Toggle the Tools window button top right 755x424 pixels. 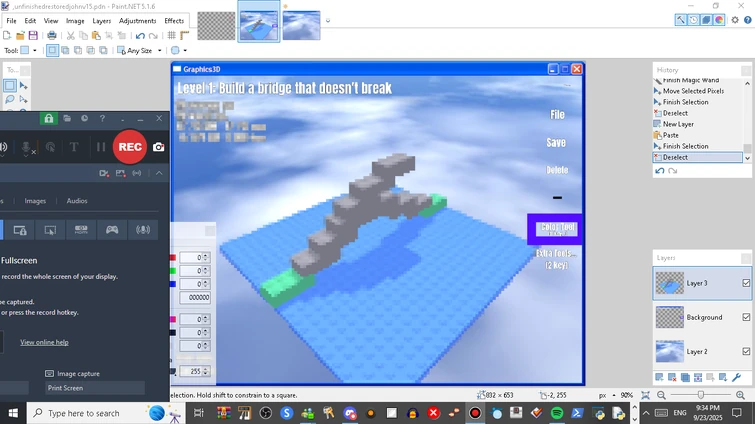[x=680, y=20]
